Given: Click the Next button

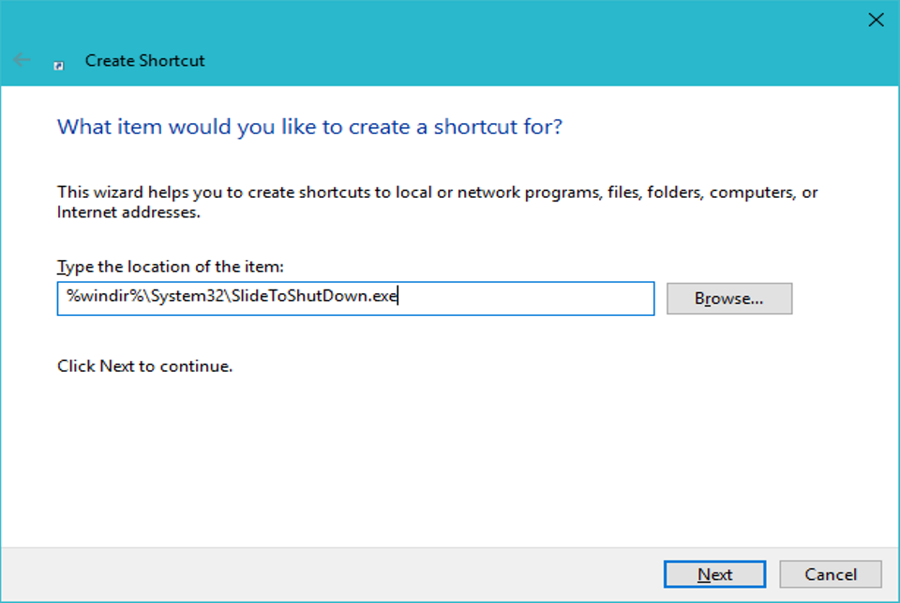Looking at the screenshot, I should point(715,574).
